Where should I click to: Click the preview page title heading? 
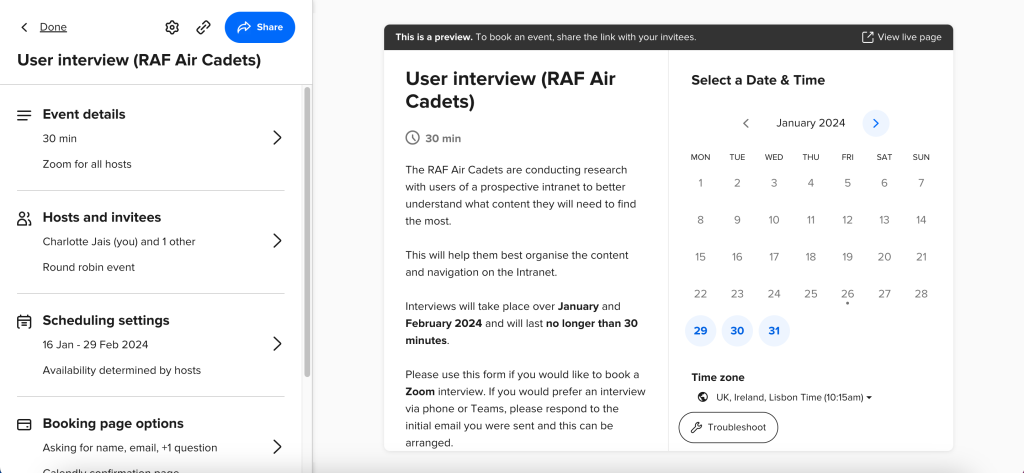coord(511,90)
